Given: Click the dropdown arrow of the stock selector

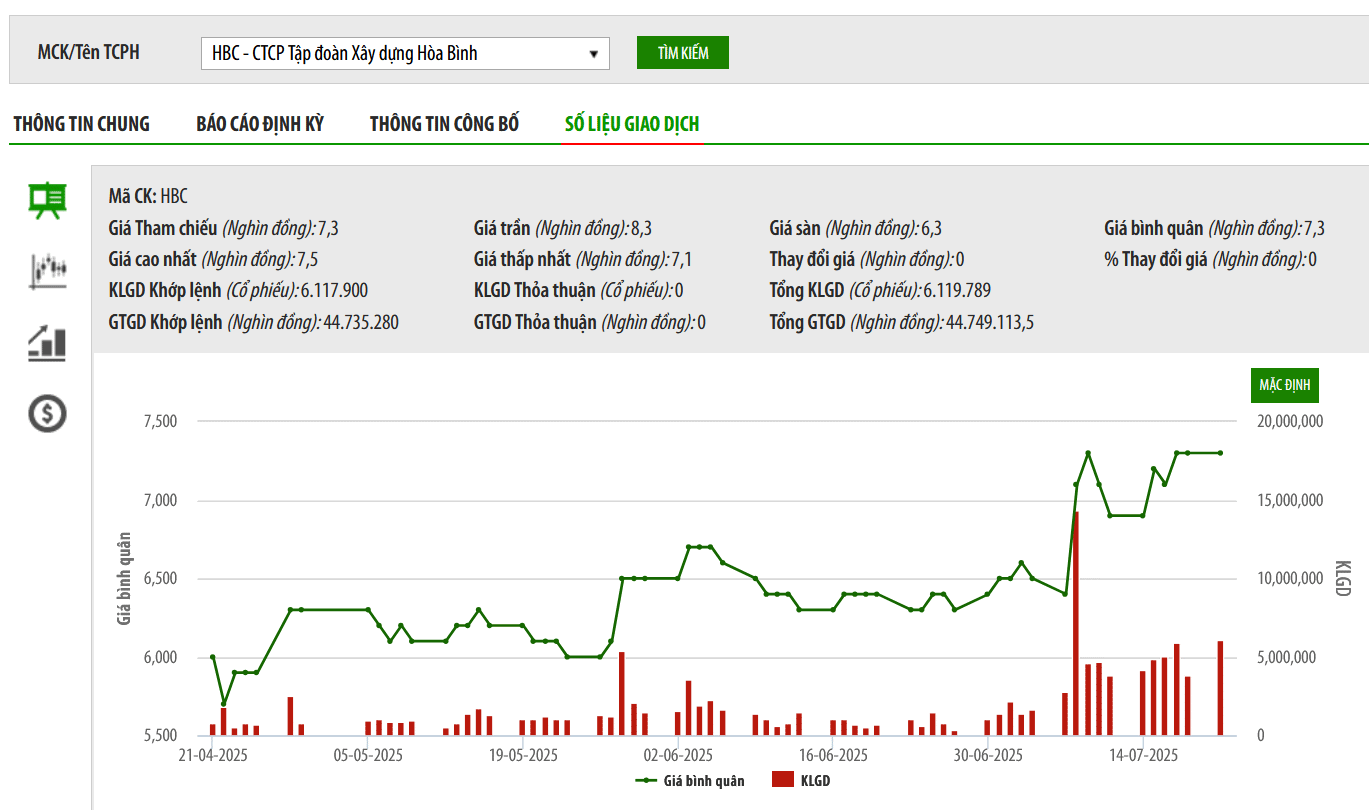Looking at the screenshot, I should 593,54.
